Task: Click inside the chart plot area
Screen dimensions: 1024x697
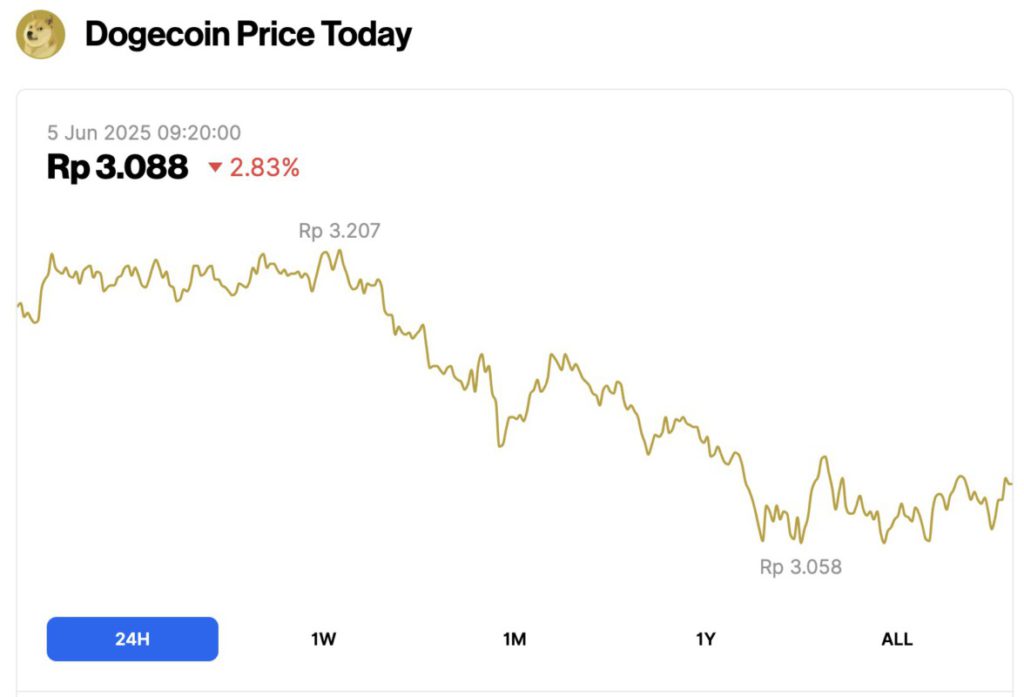Action: pos(512,400)
